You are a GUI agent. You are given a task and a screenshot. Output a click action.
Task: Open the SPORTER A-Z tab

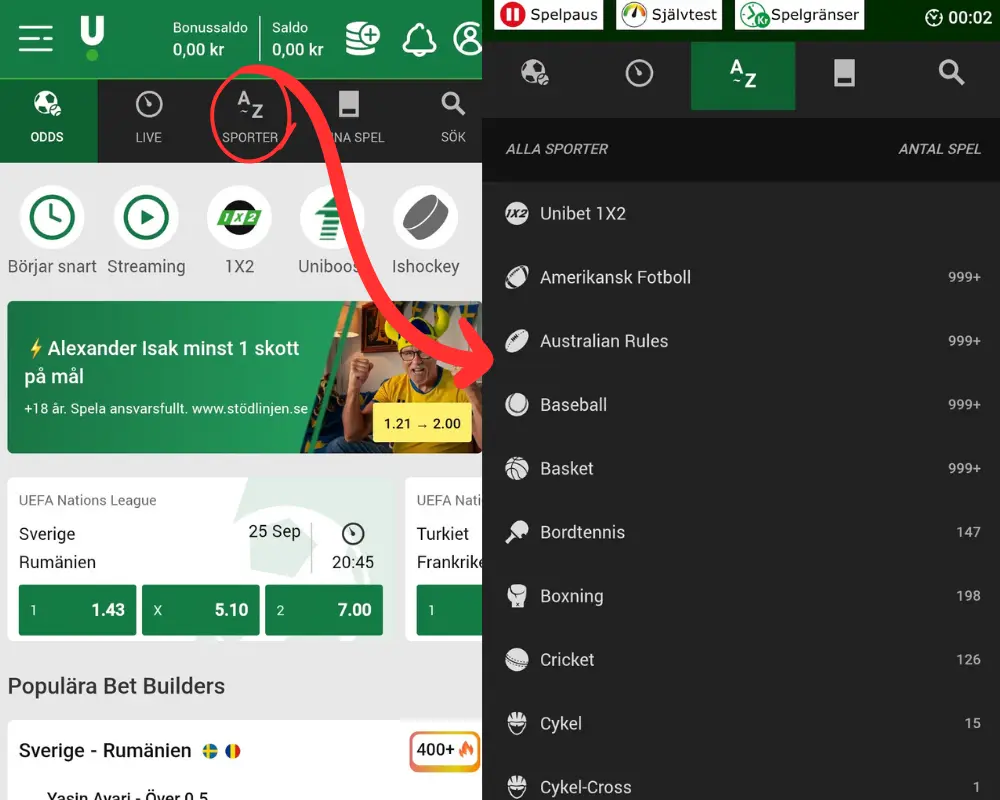coord(250,120)
